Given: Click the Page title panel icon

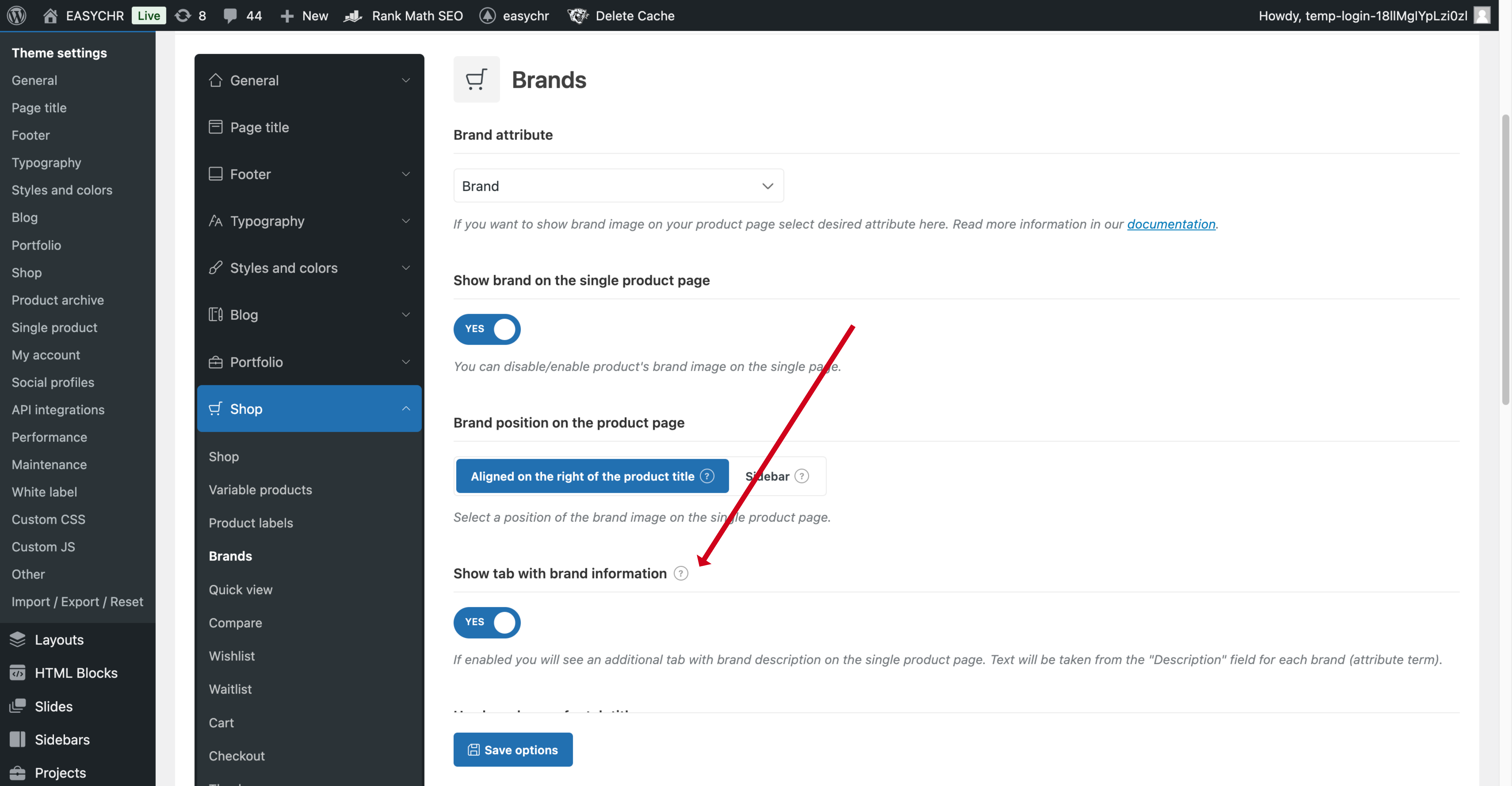Looking at the screenshot, I should click(x=215, y=127).
